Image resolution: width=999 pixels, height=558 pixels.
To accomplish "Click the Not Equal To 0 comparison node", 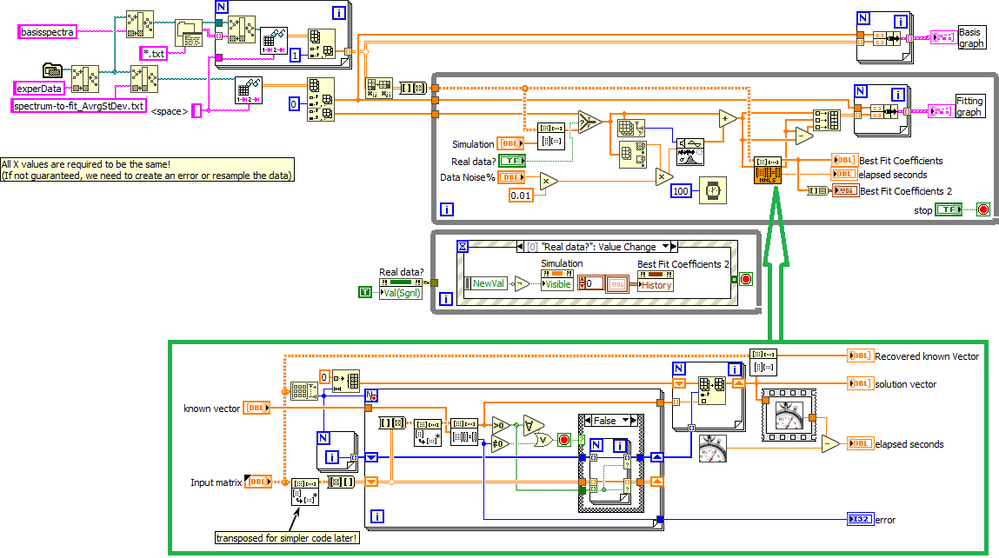I will point(500,443).
